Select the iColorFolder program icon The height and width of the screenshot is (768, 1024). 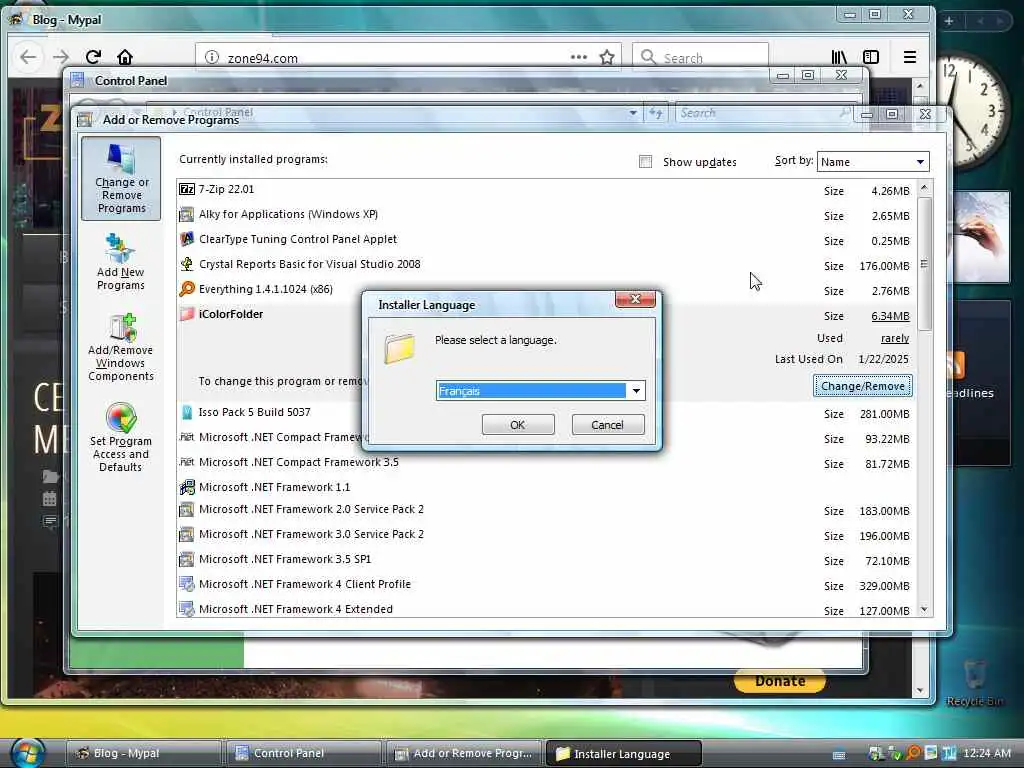[x=187, y=313]
